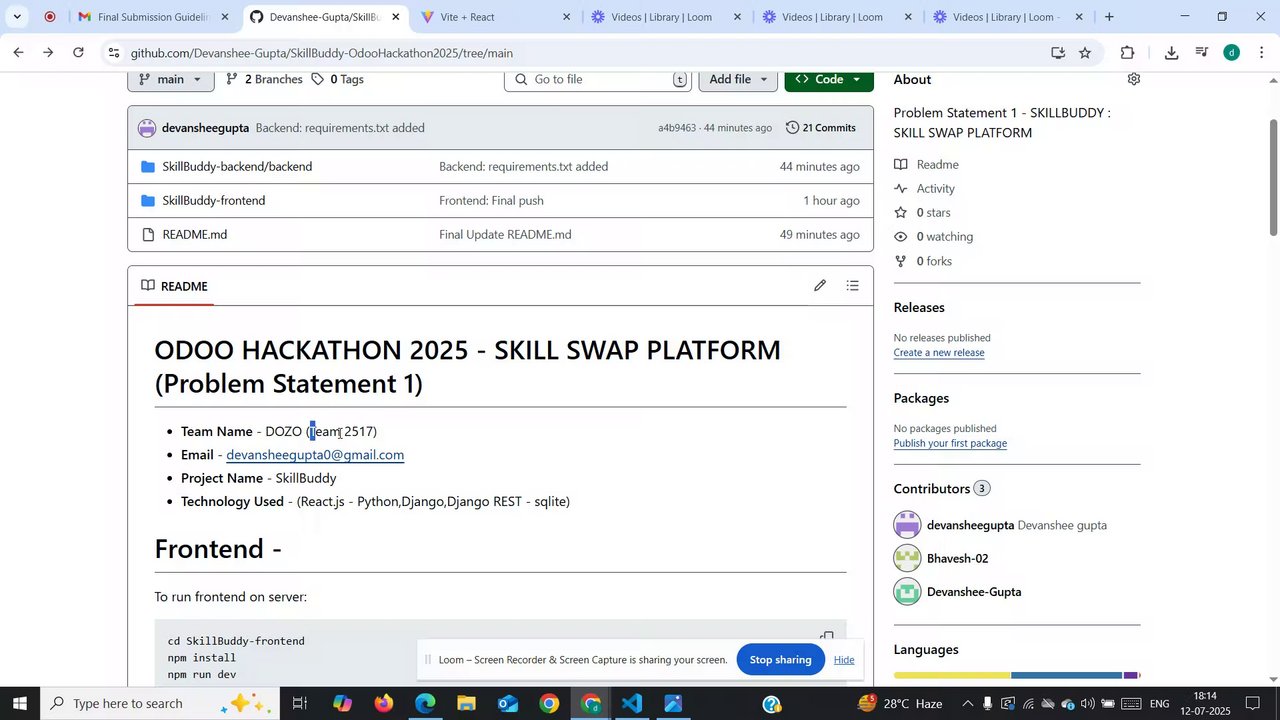Screen dimensions: 1280x720
Task: Open File Explorer from taskbar
Action: (467, 704)
